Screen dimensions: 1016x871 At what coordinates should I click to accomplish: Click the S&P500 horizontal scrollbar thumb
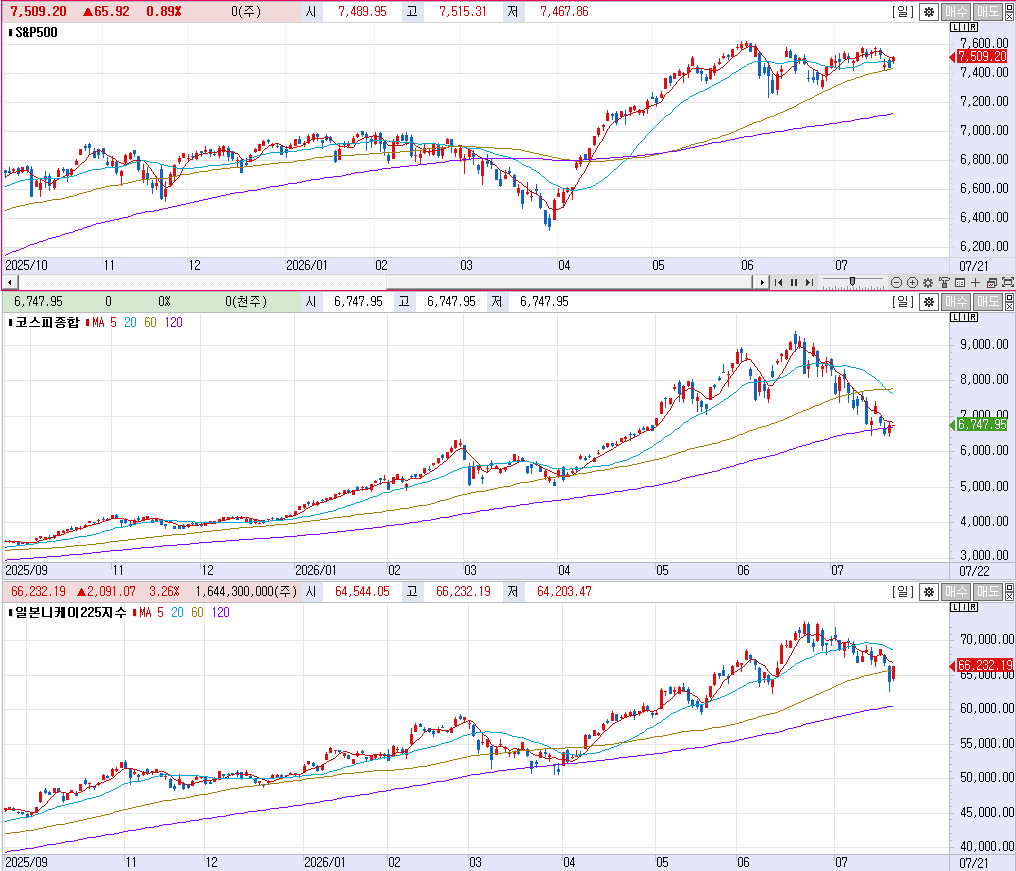[x=568, y=283]
